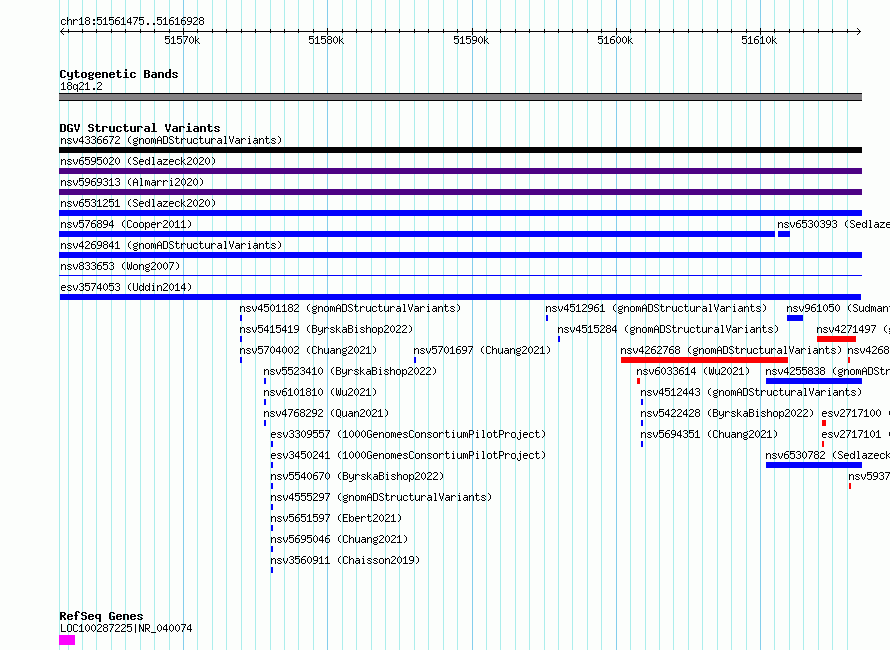Open variant esv2717101 label
The image size is (890, 650).
click(855, 434)
